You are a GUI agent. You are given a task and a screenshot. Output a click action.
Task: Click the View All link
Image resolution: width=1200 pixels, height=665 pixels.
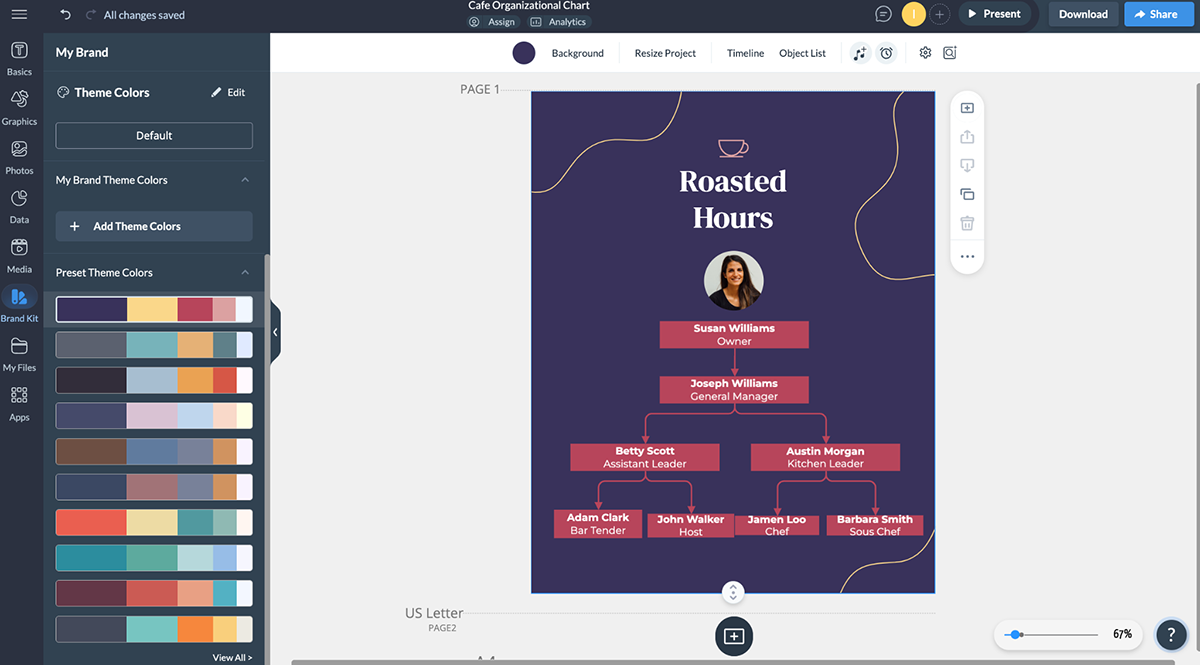pyautogui.click(x=232, y=658)
